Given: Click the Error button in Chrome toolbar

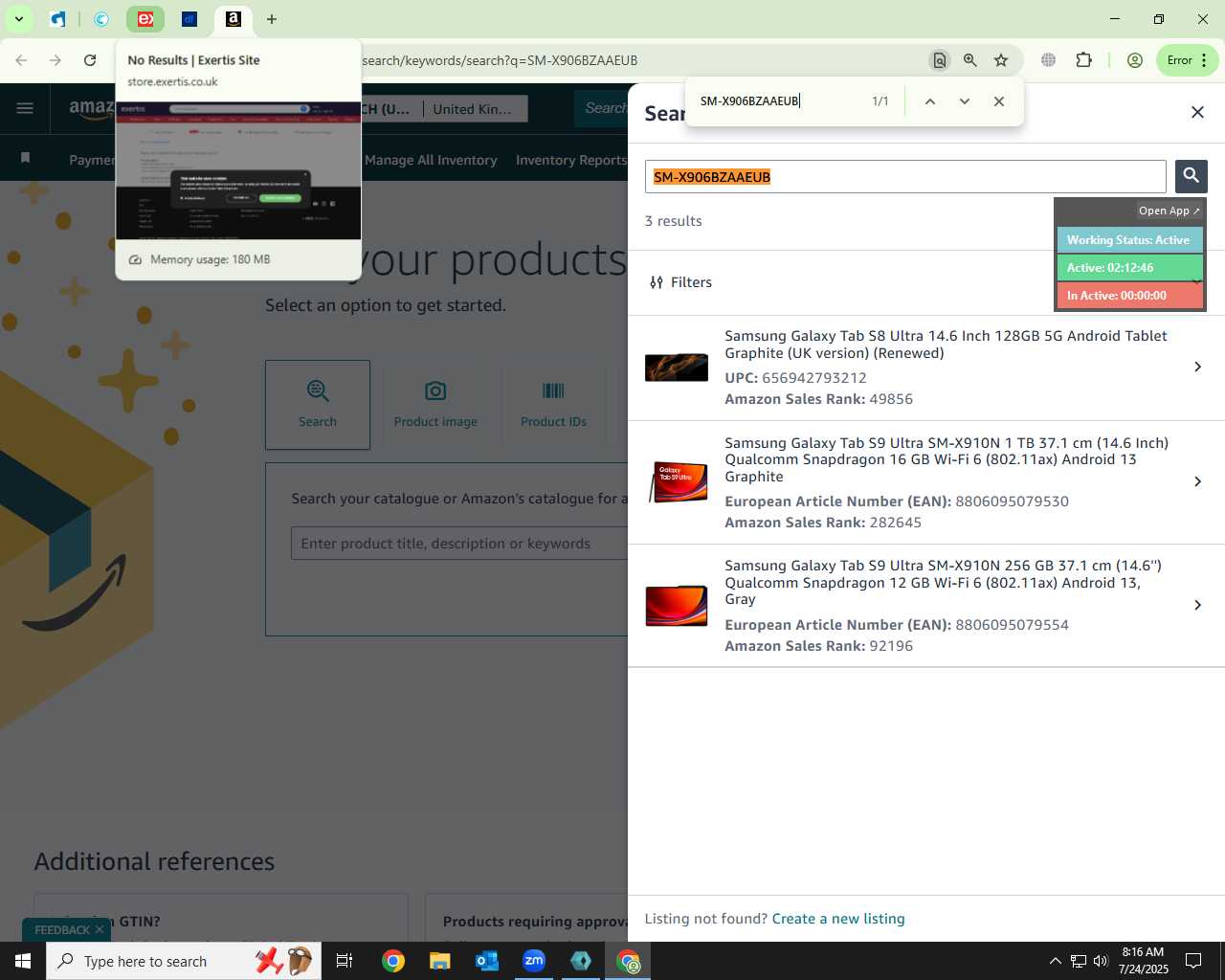Looking at the screenshot, I should (x=1187, y=60).
